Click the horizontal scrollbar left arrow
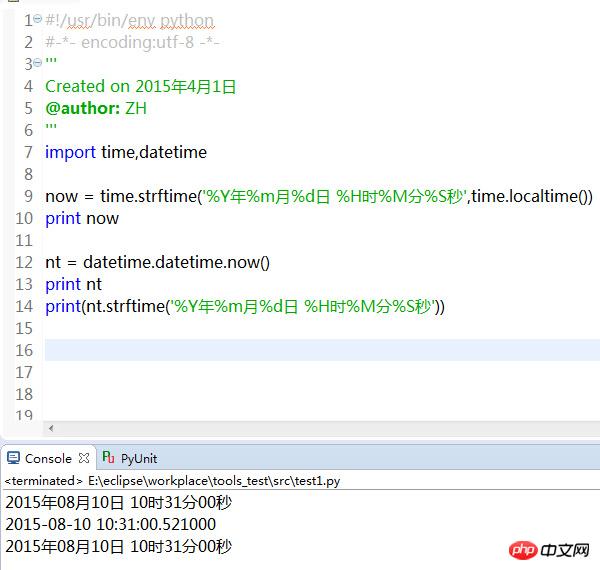Viewport: 600px width, 570px height. (x=51, y=428)
